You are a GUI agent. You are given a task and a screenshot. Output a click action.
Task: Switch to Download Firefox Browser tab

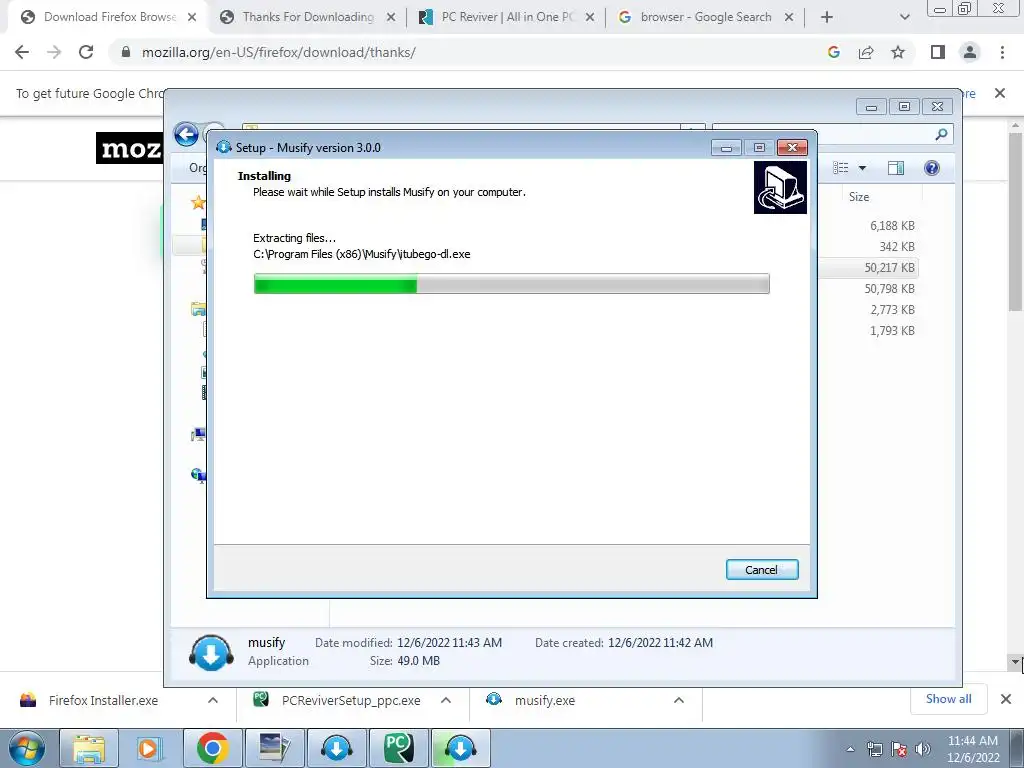pyautogui.click(x=108, y=17)
